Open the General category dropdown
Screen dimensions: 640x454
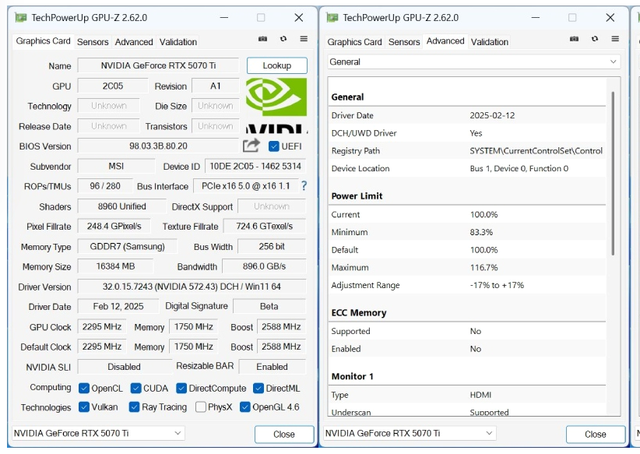point(473,62)
